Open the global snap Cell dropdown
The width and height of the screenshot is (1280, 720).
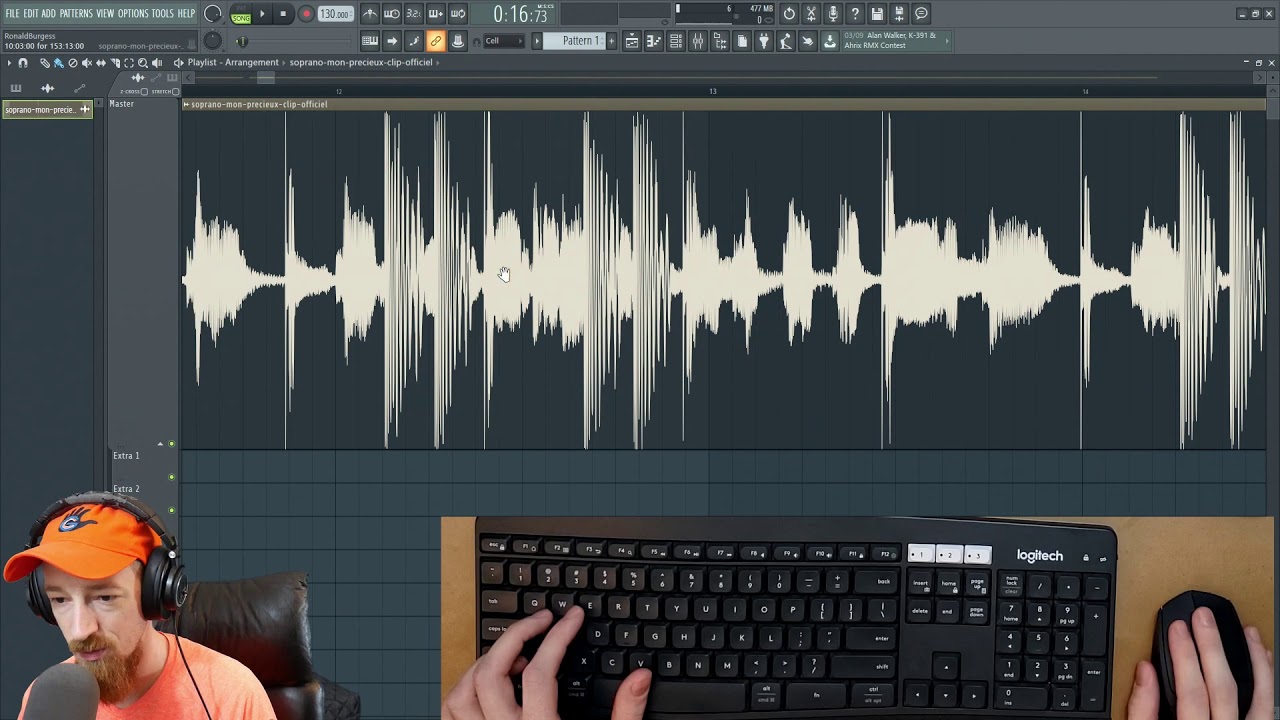point(504,41)
